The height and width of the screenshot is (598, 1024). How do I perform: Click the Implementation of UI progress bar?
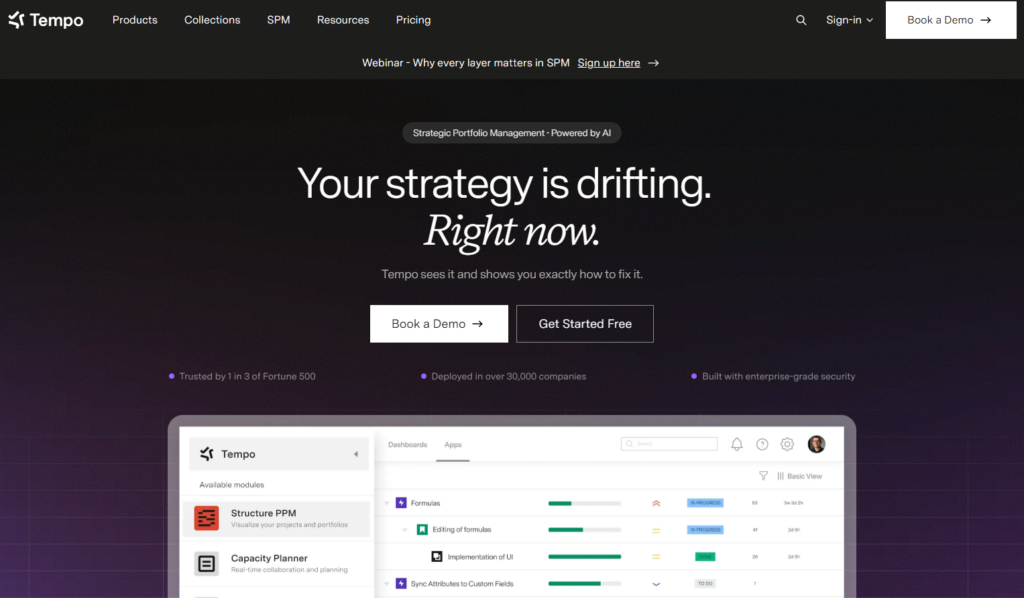coord(584,557)
